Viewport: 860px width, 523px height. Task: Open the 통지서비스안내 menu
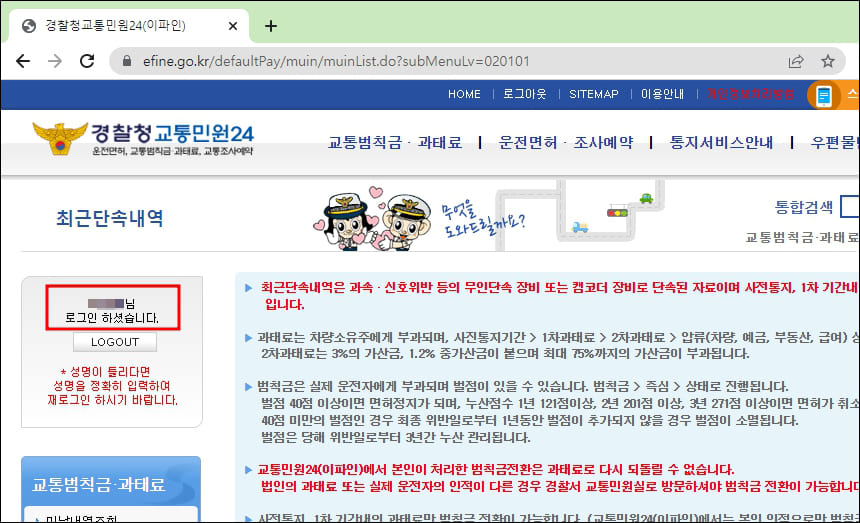pyautogui.click(x=721, y=143)
